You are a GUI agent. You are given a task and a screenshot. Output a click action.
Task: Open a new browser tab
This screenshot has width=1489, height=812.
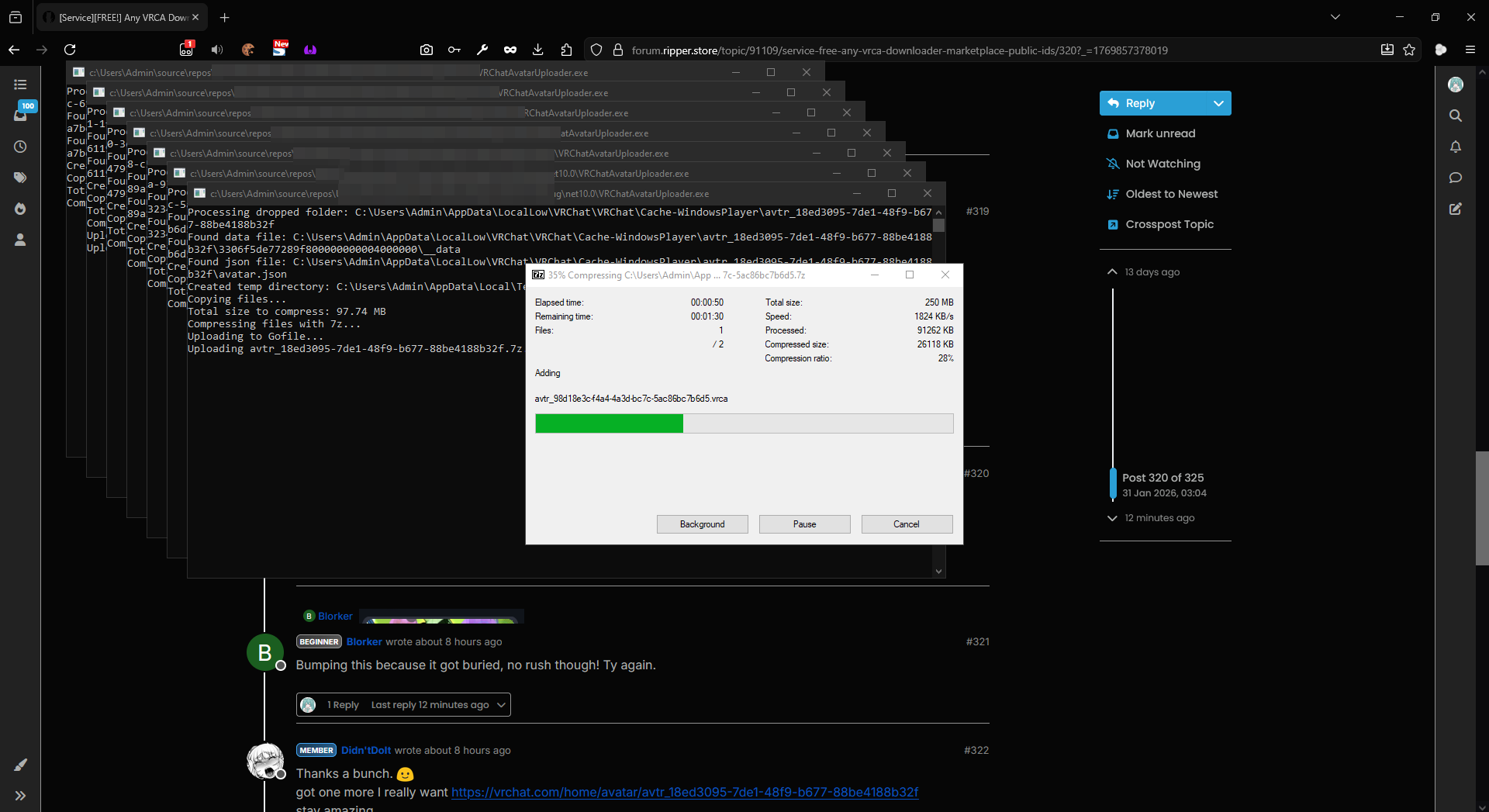225,17
